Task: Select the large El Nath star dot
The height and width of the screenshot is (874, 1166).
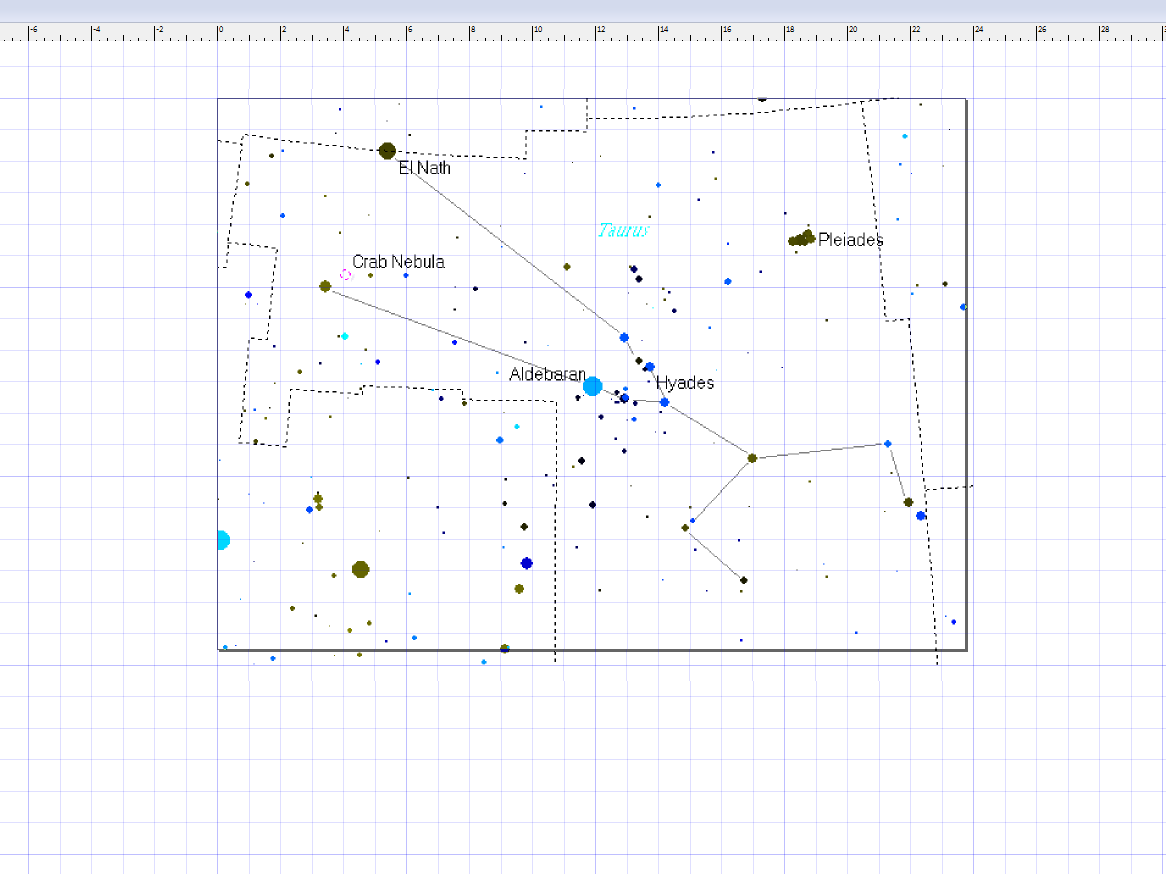Action: tap(387, 151)
